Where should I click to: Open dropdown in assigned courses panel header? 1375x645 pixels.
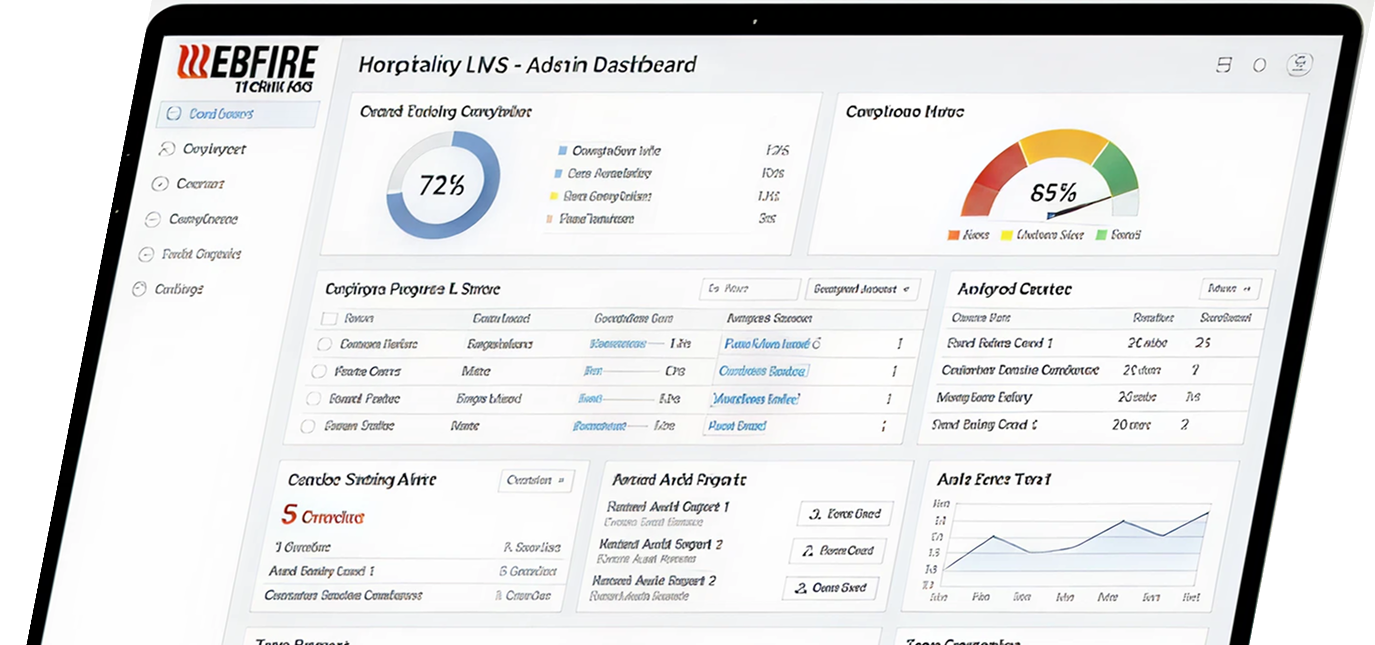[x=1230, y=289]
